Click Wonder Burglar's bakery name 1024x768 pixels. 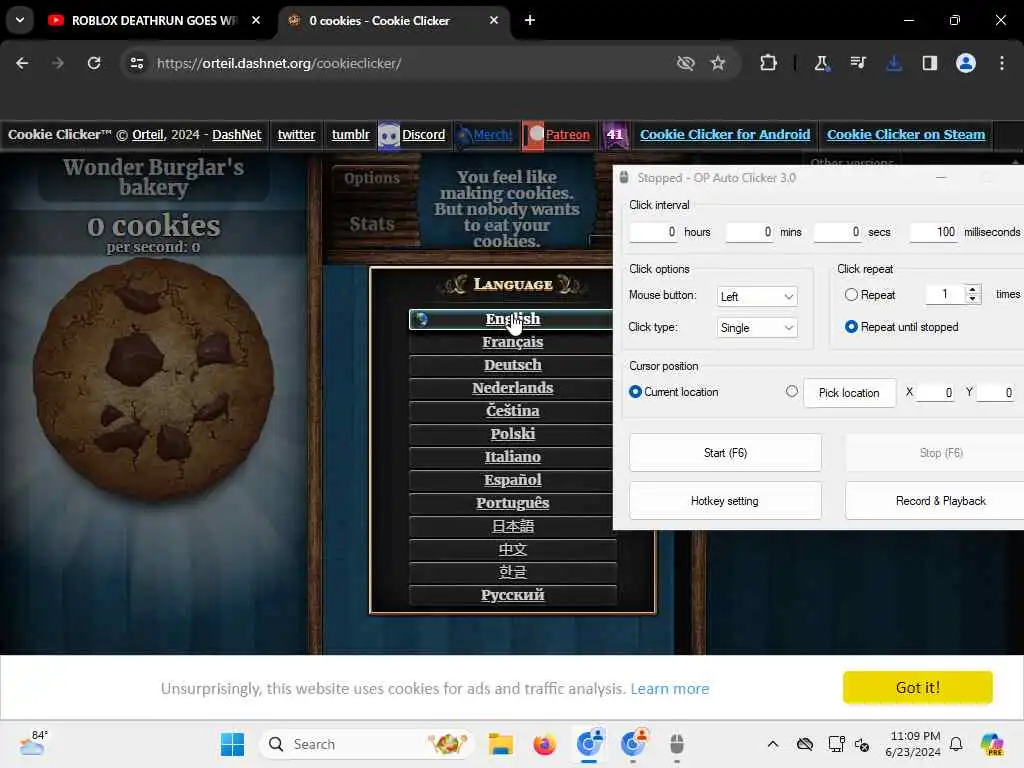click(x=153, y=177)
